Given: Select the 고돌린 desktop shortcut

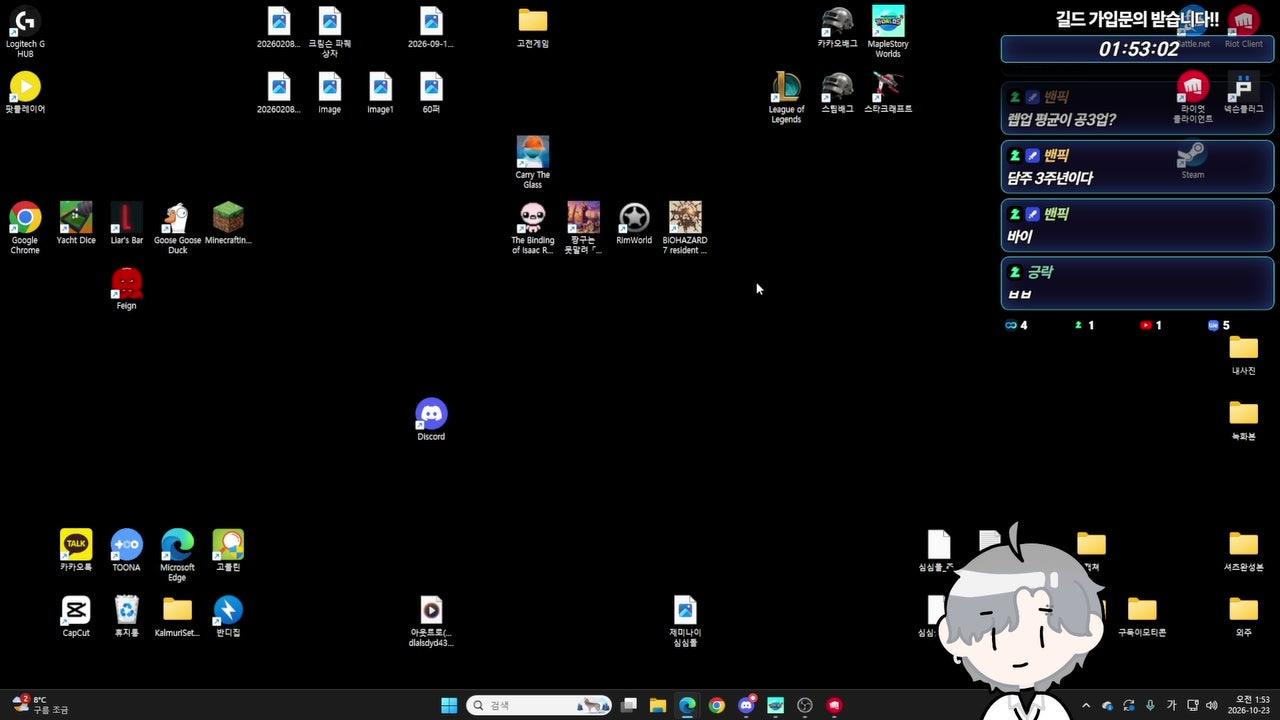Looking at the screenshot, I should pos(228,550).
